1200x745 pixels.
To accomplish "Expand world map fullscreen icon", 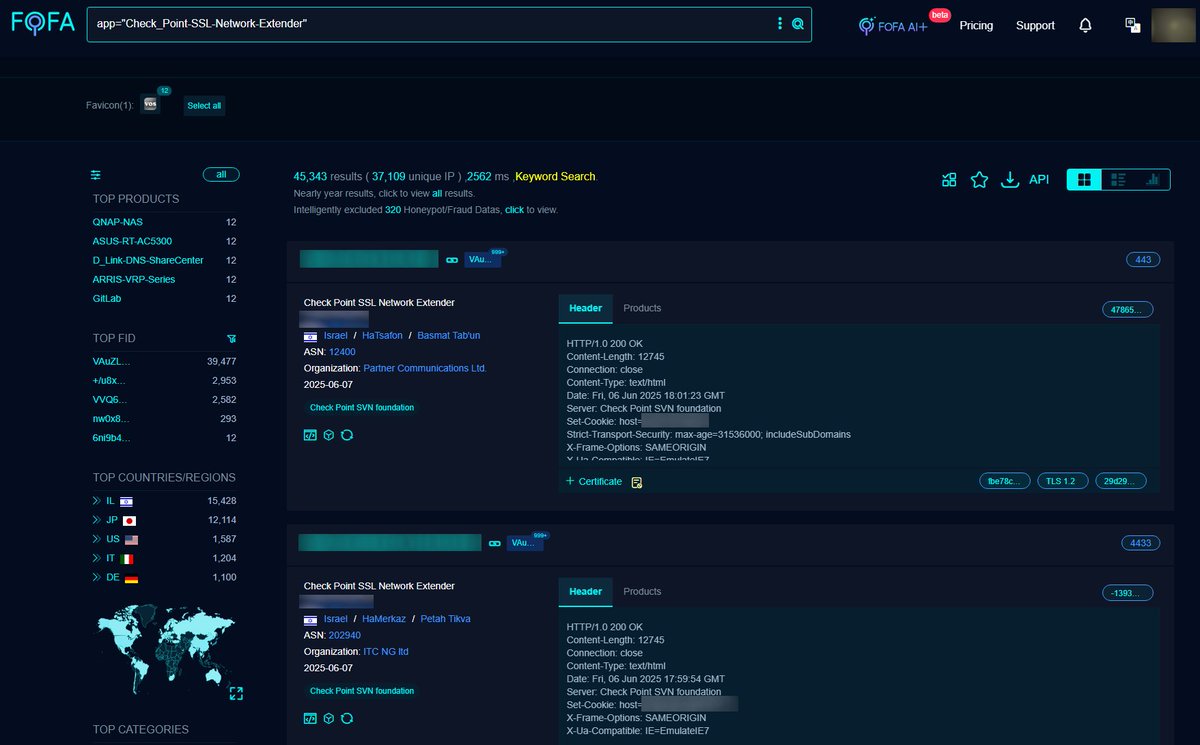I will 236,693.
